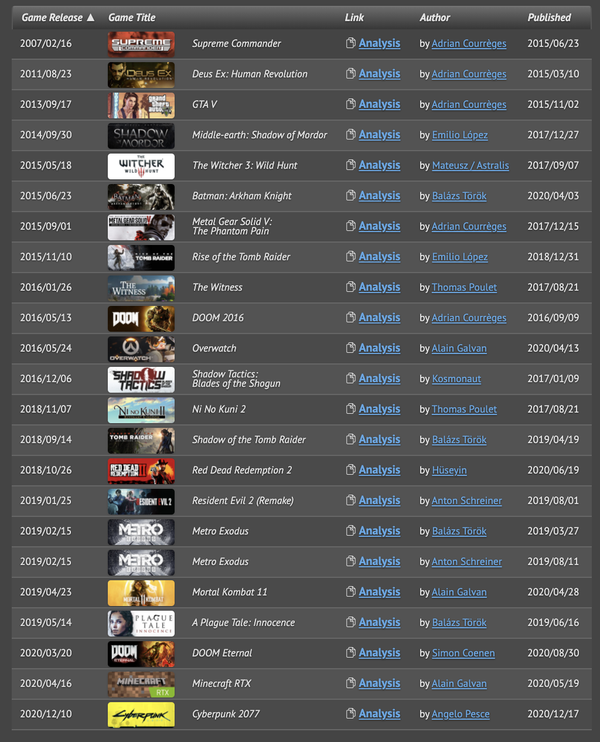Screen dimensions: 600x742
Task: Click the Shadow of Mordor thumbnail
Action: point(141,136)
